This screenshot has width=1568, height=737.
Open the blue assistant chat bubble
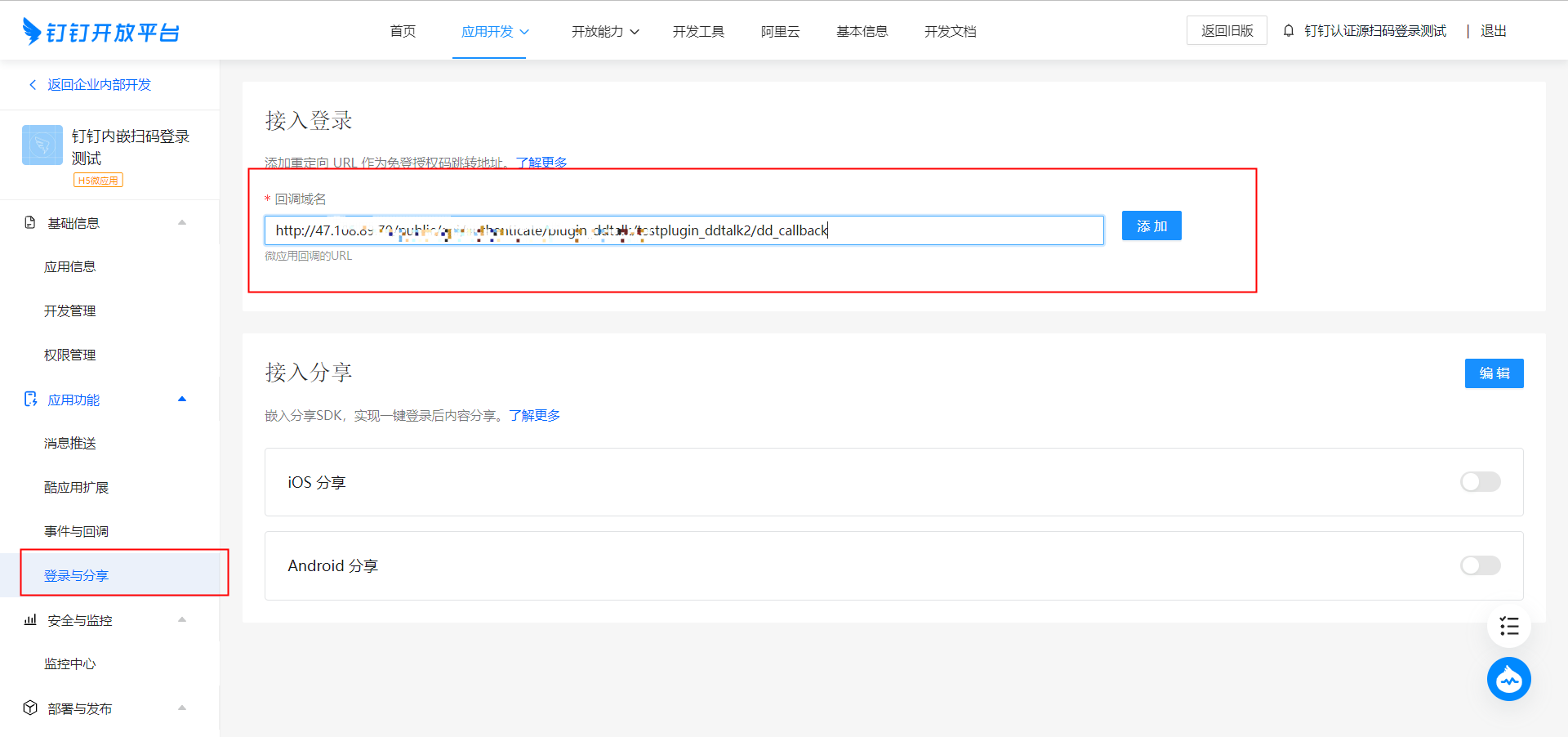point(1508,679)
